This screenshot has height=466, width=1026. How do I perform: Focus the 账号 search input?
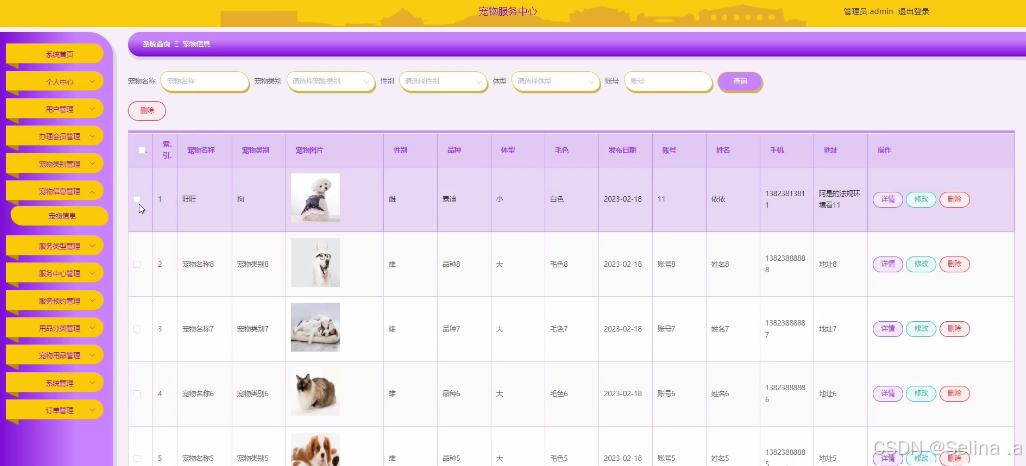pos(668,81)
